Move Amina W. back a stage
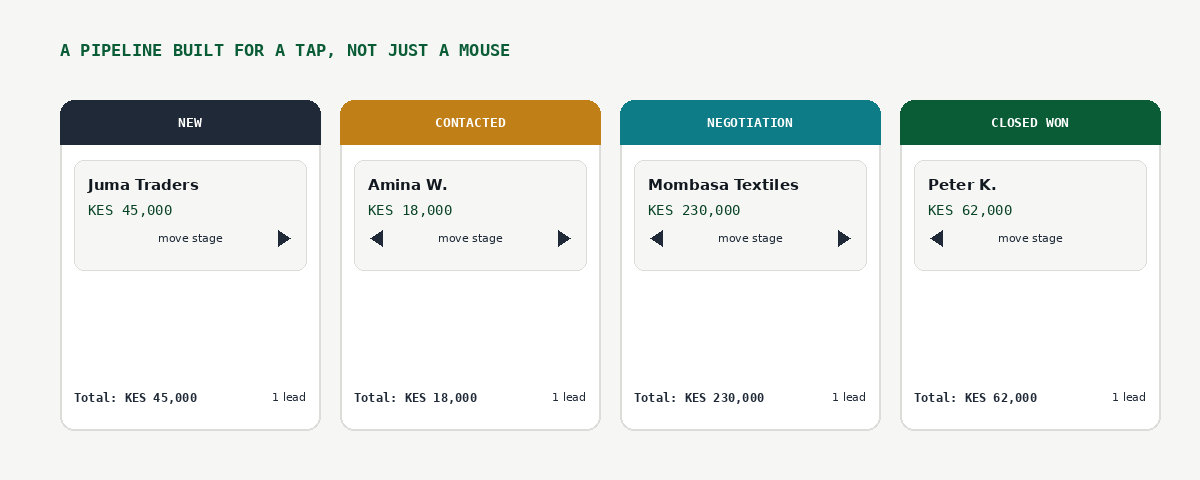 [376, 238]
